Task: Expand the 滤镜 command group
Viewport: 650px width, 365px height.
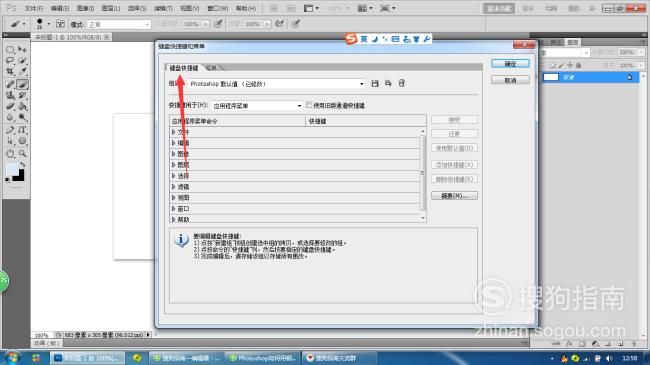Action: 174,187
